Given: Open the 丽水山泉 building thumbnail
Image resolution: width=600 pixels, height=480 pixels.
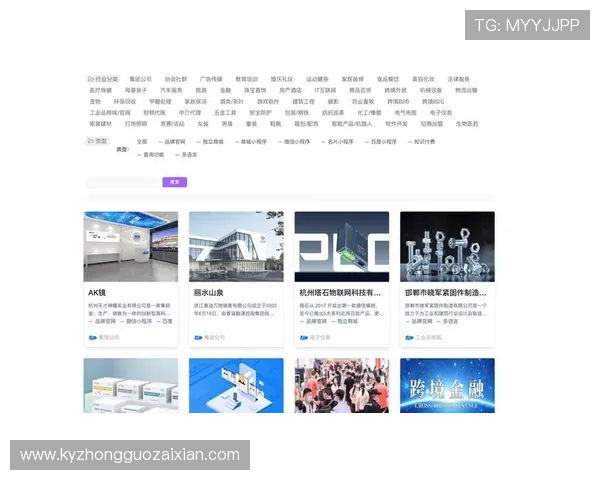Looking at the screenshot, I should [x=236, y=247].
